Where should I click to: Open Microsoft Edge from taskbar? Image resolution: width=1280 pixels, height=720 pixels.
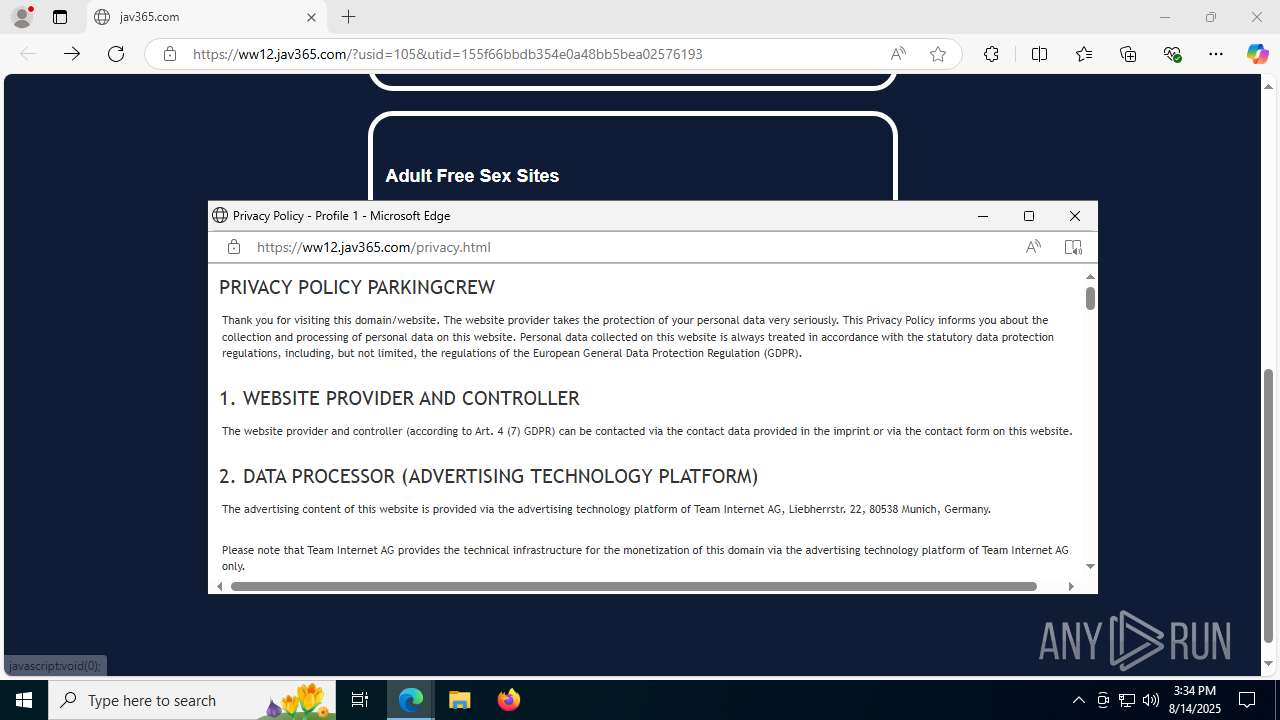tap(411, 700)
